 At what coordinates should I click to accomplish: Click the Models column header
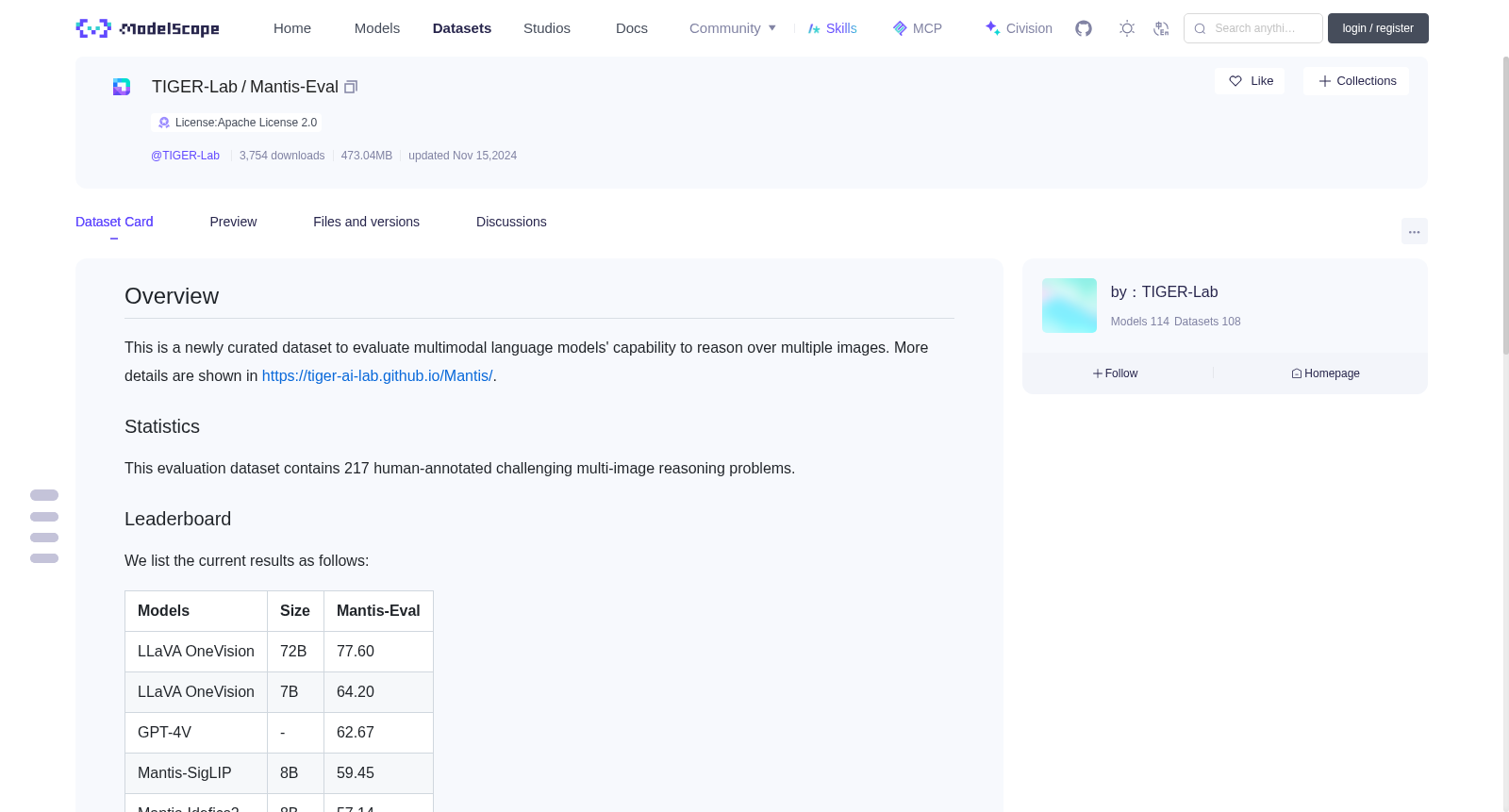[x=196, y=611]
